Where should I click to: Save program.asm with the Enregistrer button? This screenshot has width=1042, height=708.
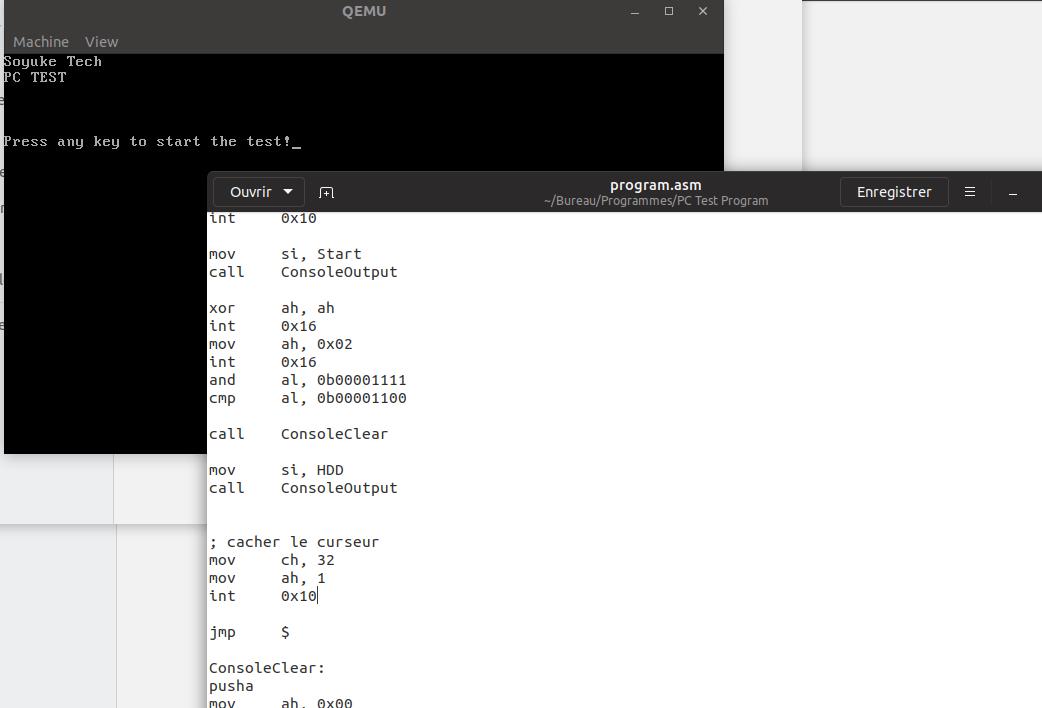(893, 192)
